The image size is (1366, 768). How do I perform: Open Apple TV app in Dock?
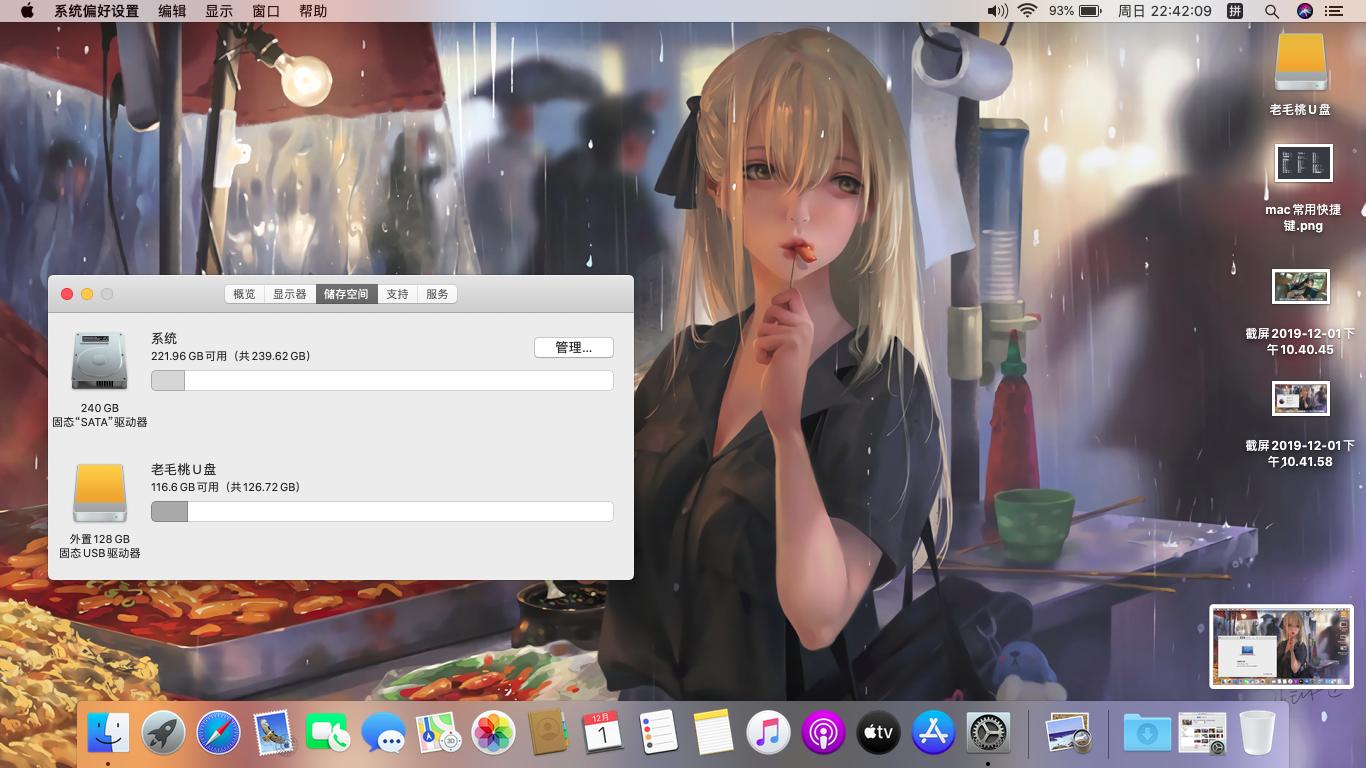(878, 733)
